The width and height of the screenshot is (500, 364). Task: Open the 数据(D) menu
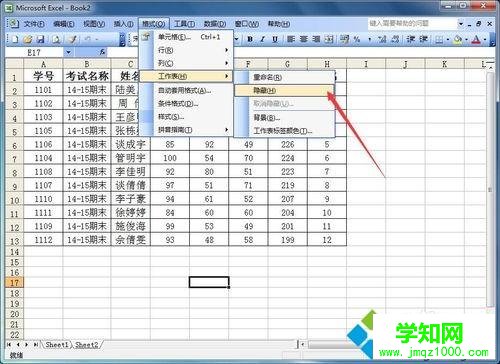[x=215, y=24]
